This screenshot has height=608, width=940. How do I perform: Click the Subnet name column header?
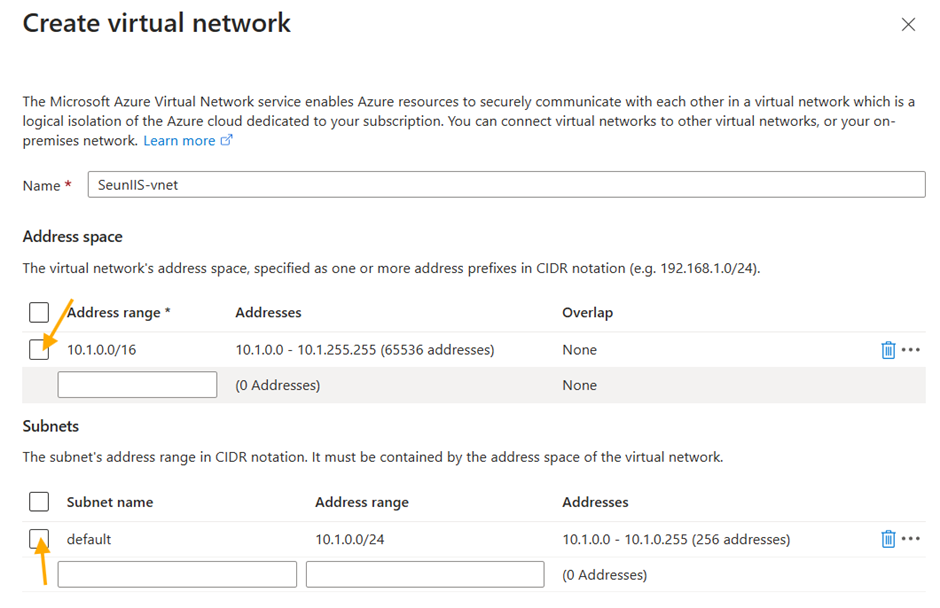point(110,502)
